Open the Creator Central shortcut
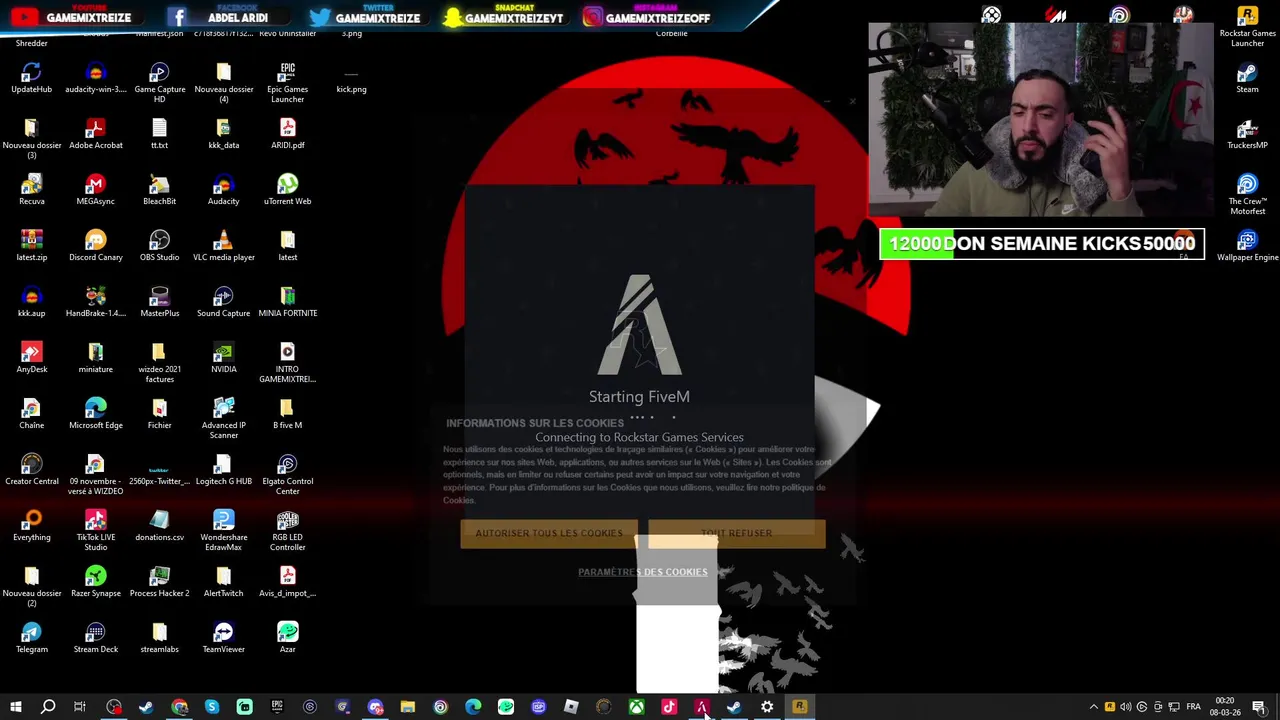Image resolution: width=1280 pixels, height=720 pixels. click(31, 471)
